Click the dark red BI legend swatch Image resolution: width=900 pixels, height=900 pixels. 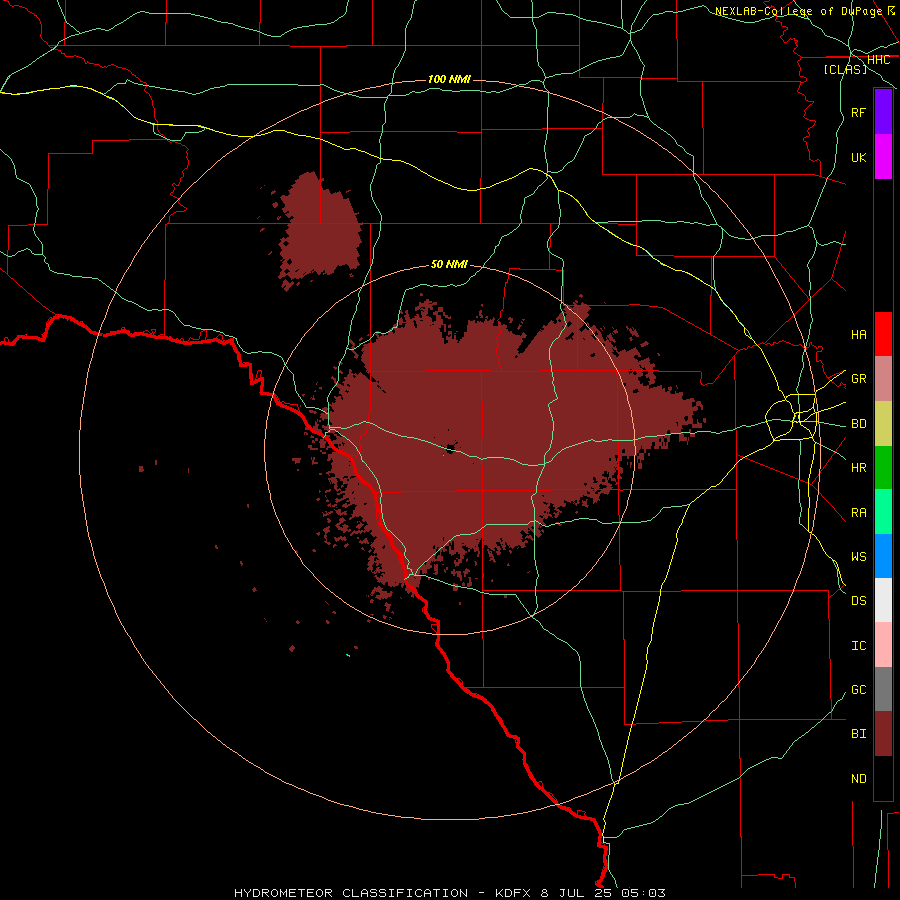tap(883, 734)
